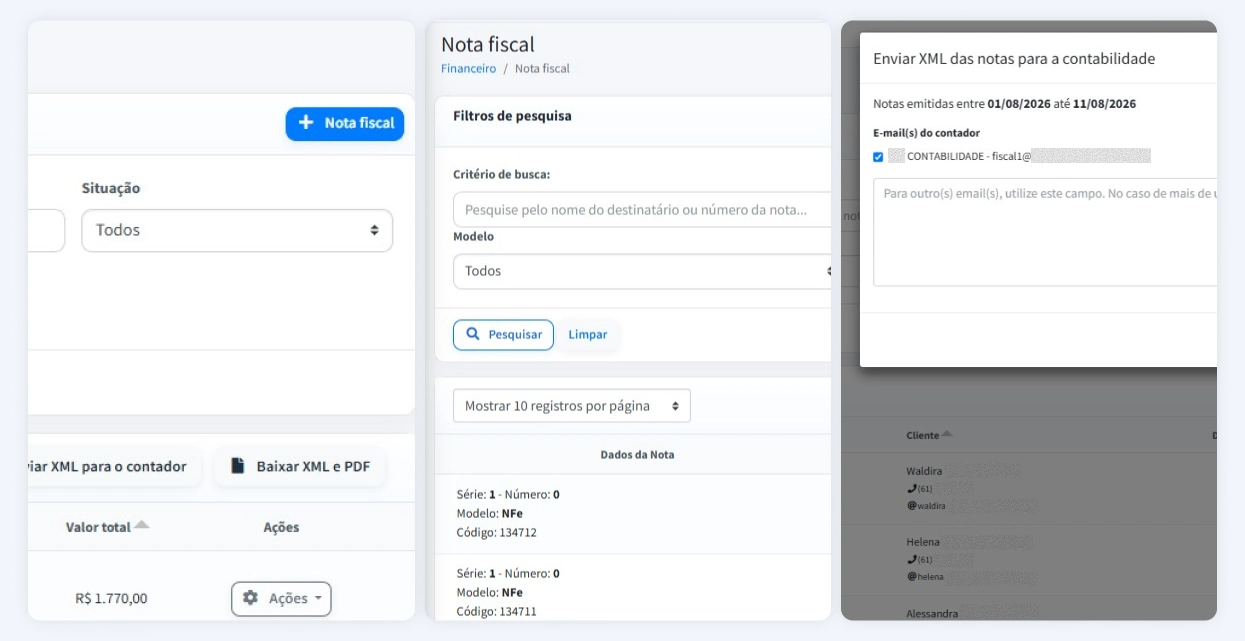Select the Helena client row name
Image resolution: width=1245 pixels, height=641 pixels.
pyautogui.click(x=923, y=542)
